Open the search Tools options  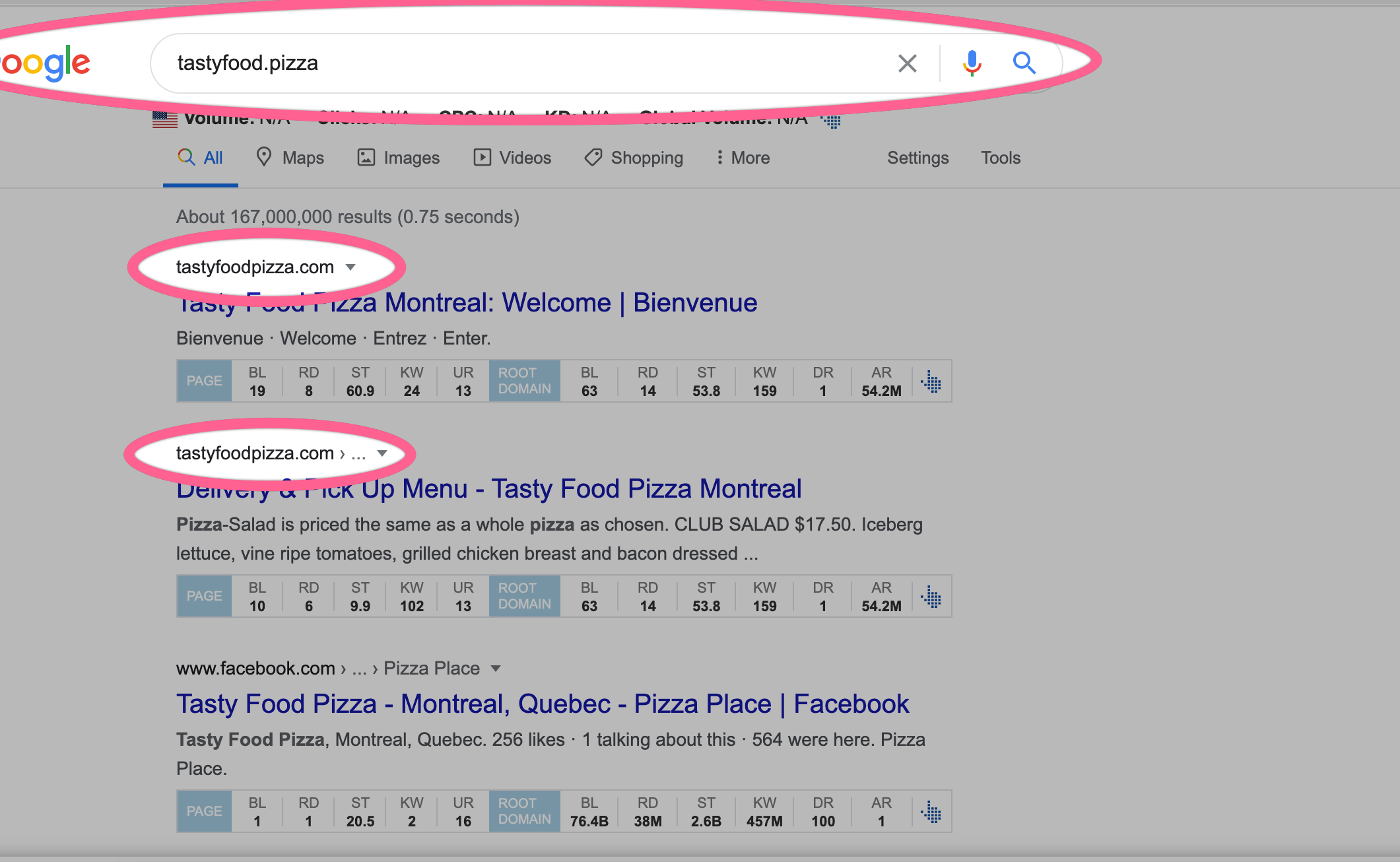[x=1001, y=158]
